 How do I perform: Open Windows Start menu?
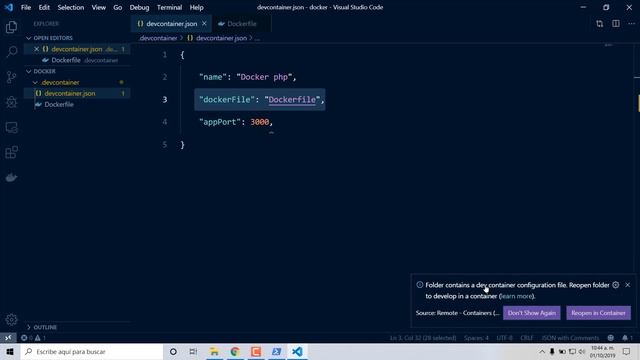(10, 351)
